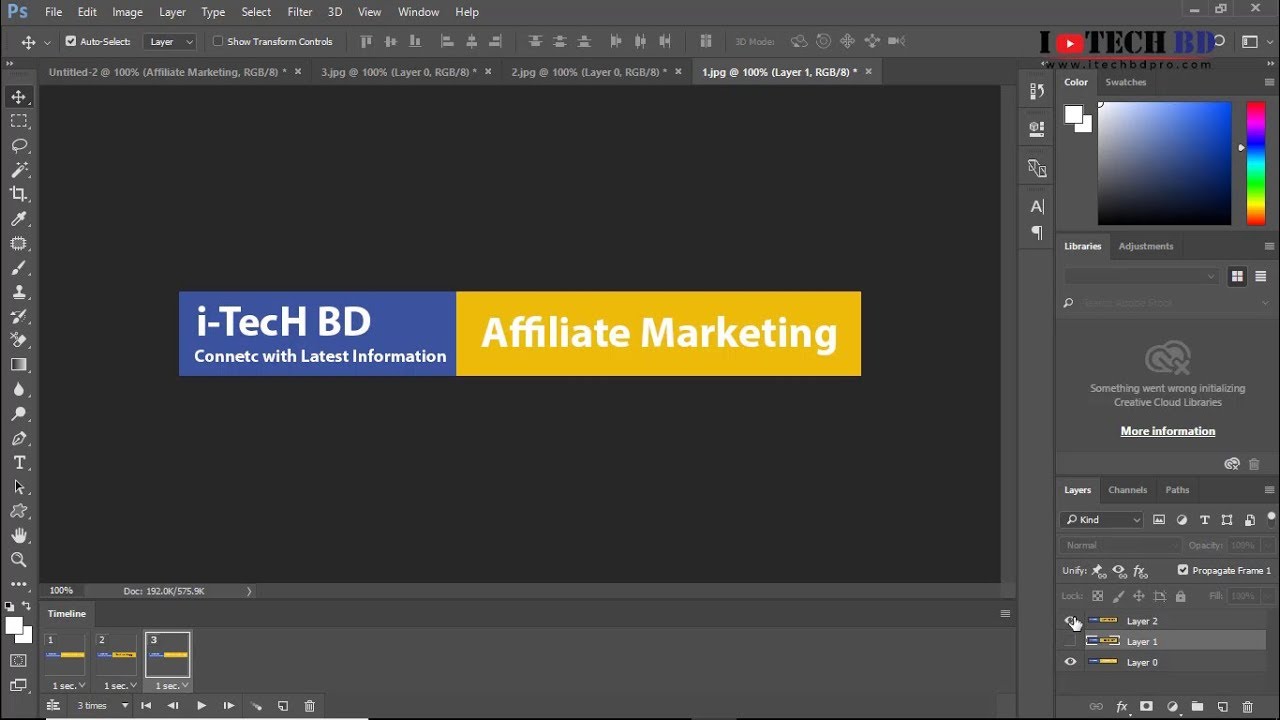Select the Brush tool
The height and width of the screenshot is (720, 1280).
(x=19, y=268)
